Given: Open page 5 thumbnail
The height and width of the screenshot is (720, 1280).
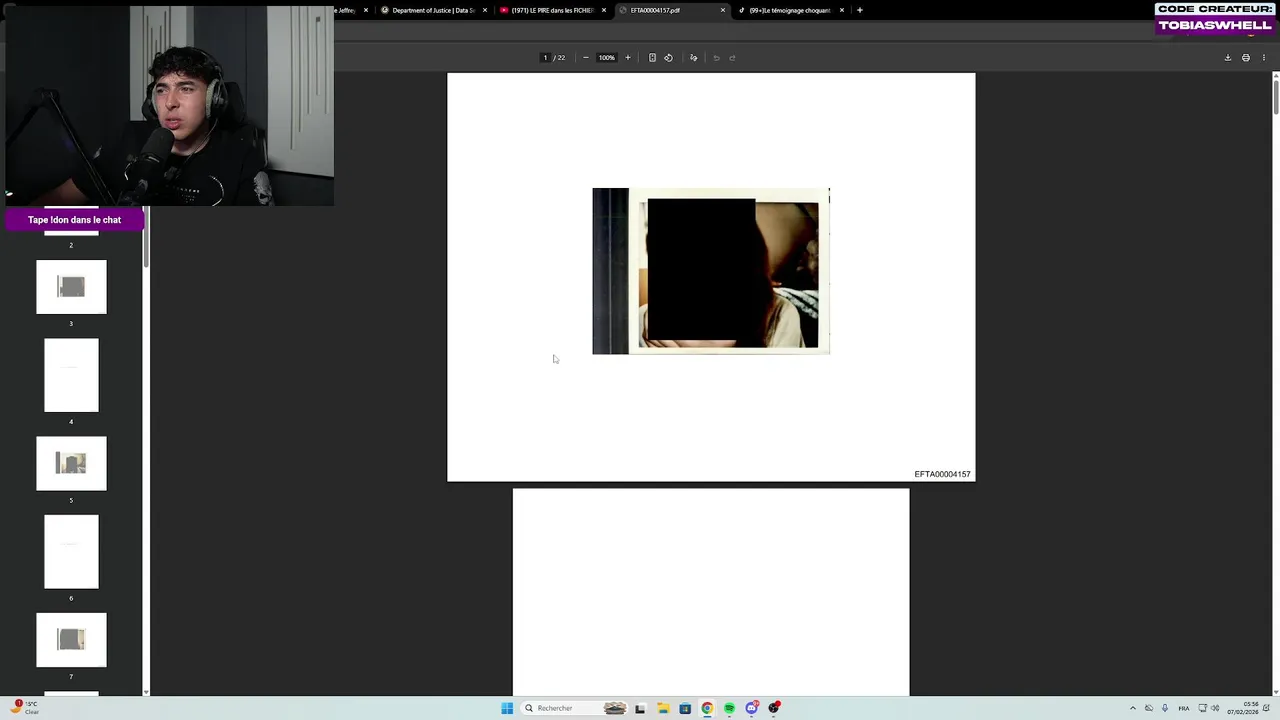Looking at the screenshot, I should pyautogui.click(x=71, y=463).
